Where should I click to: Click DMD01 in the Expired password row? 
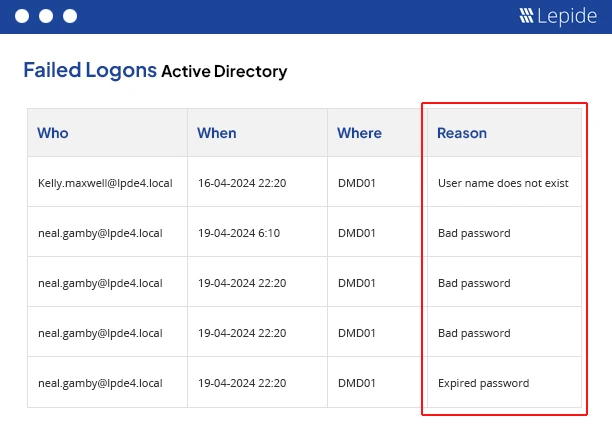pos(357,383)
